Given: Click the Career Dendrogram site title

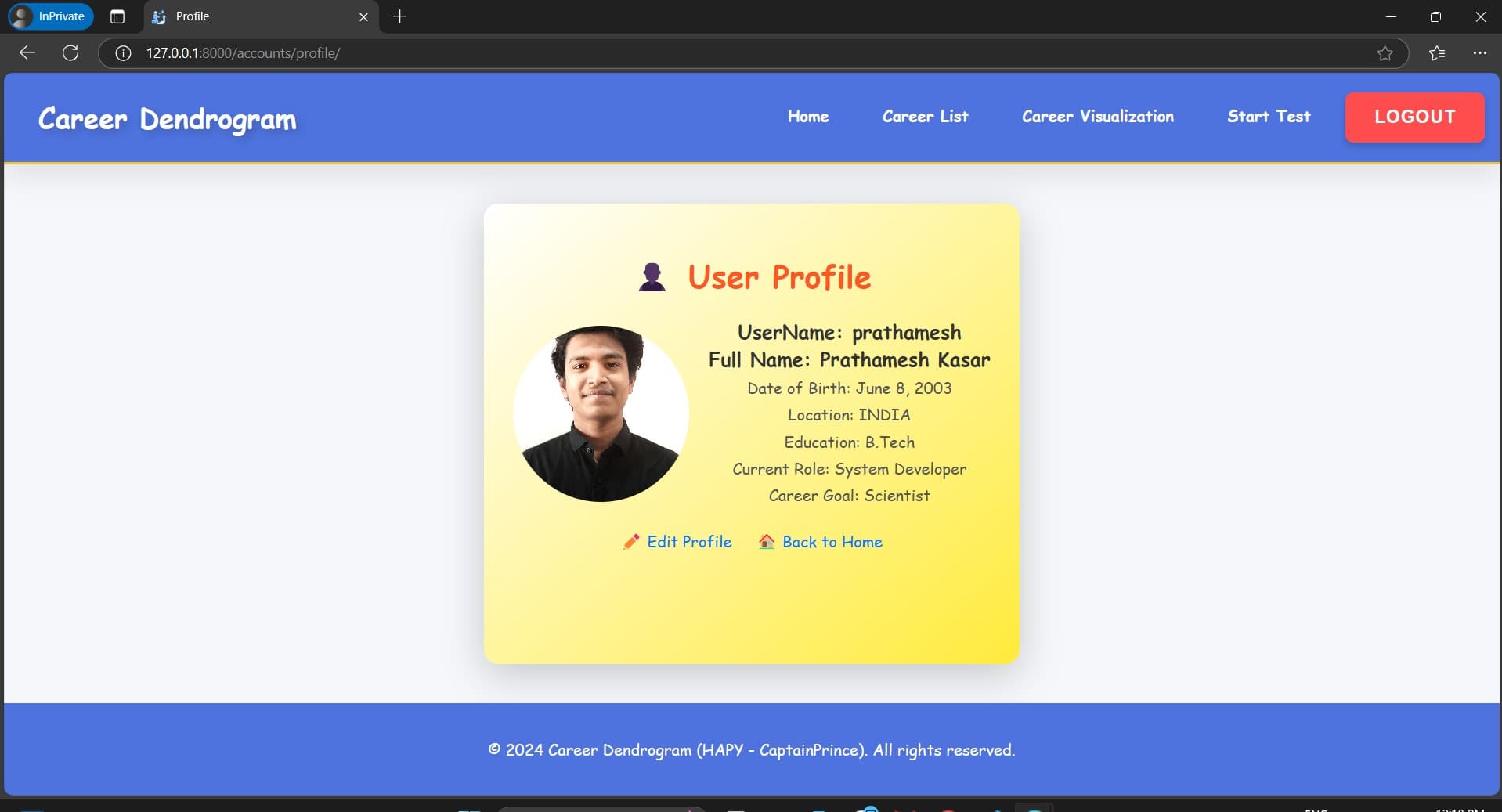Looking at the screenshot, I should [168, 120].
